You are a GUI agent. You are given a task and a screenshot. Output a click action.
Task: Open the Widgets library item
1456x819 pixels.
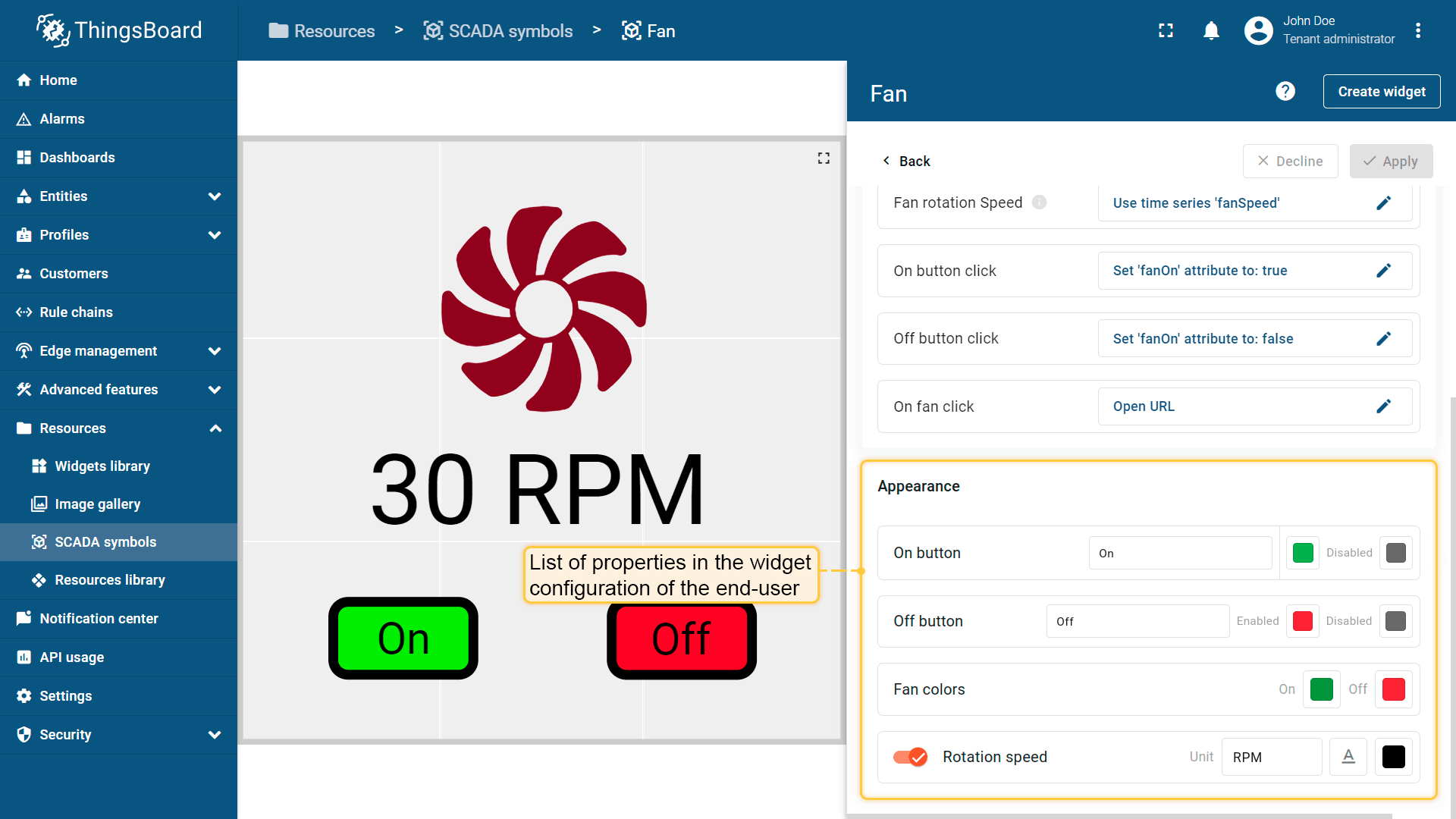pos(102,466)
